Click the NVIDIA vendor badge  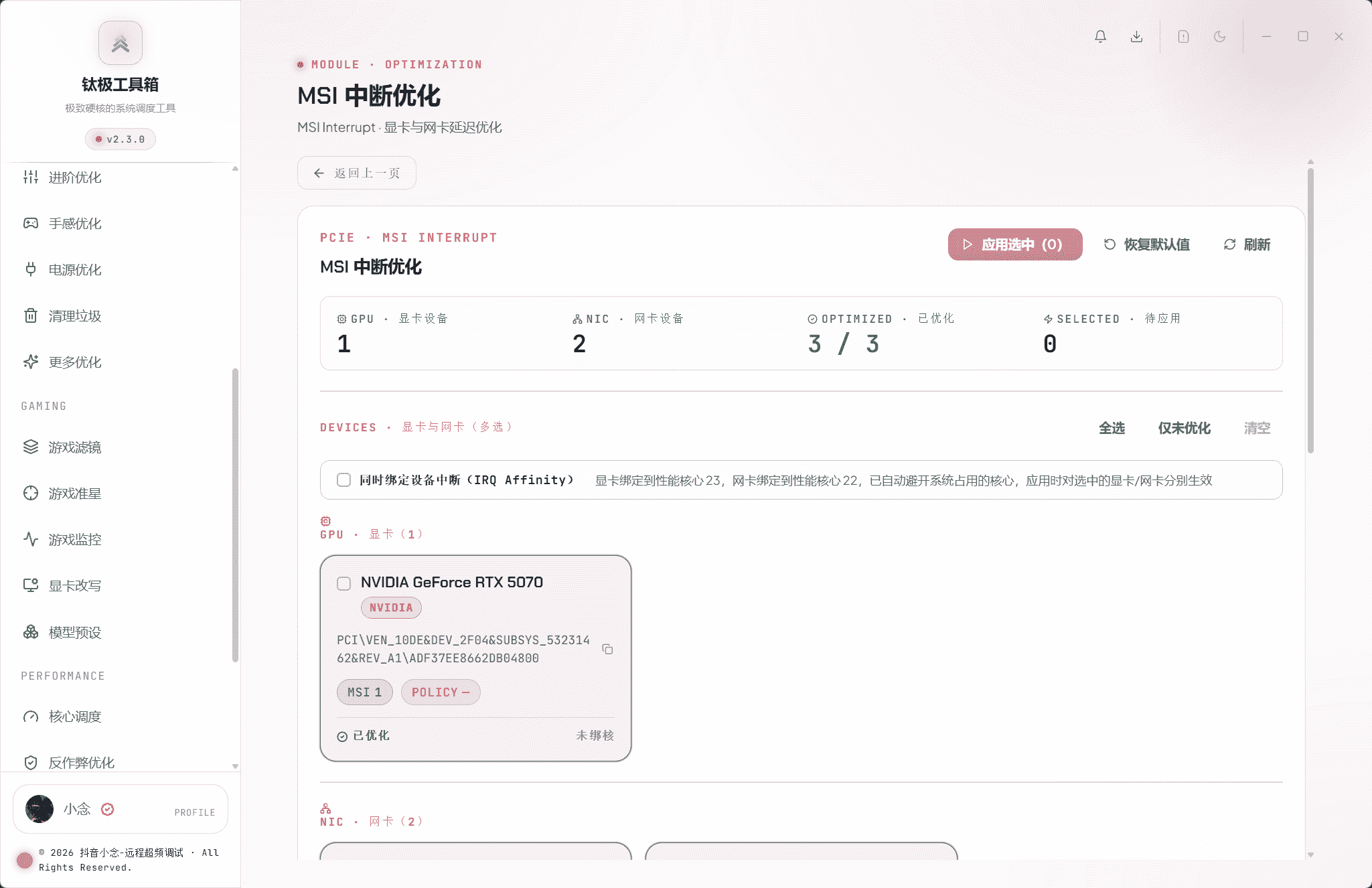(391, 608)
